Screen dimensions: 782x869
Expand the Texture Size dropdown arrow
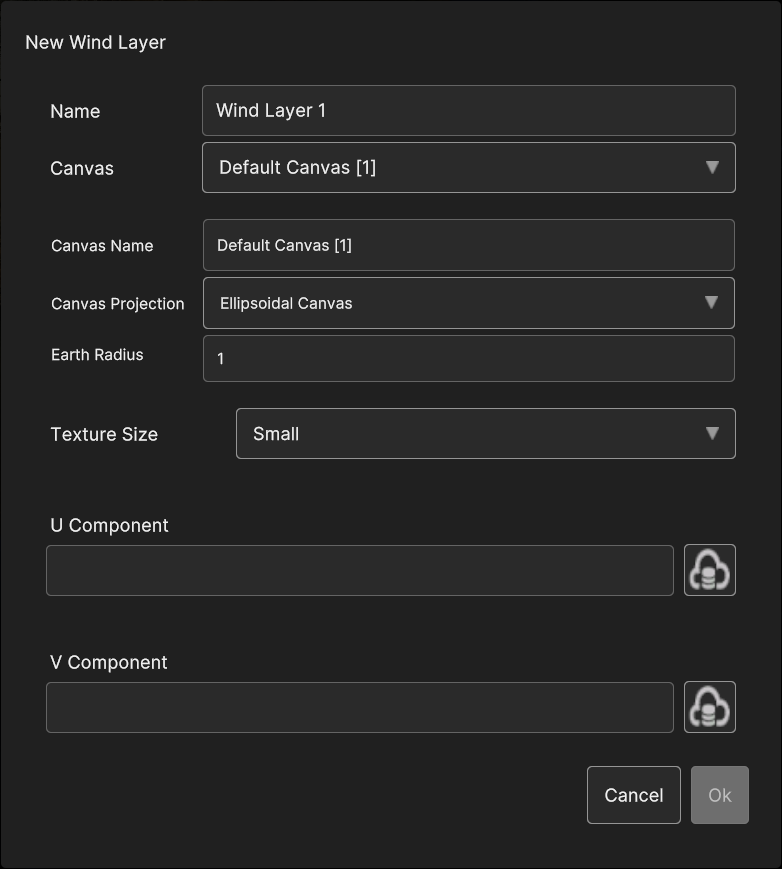[712, 433]
